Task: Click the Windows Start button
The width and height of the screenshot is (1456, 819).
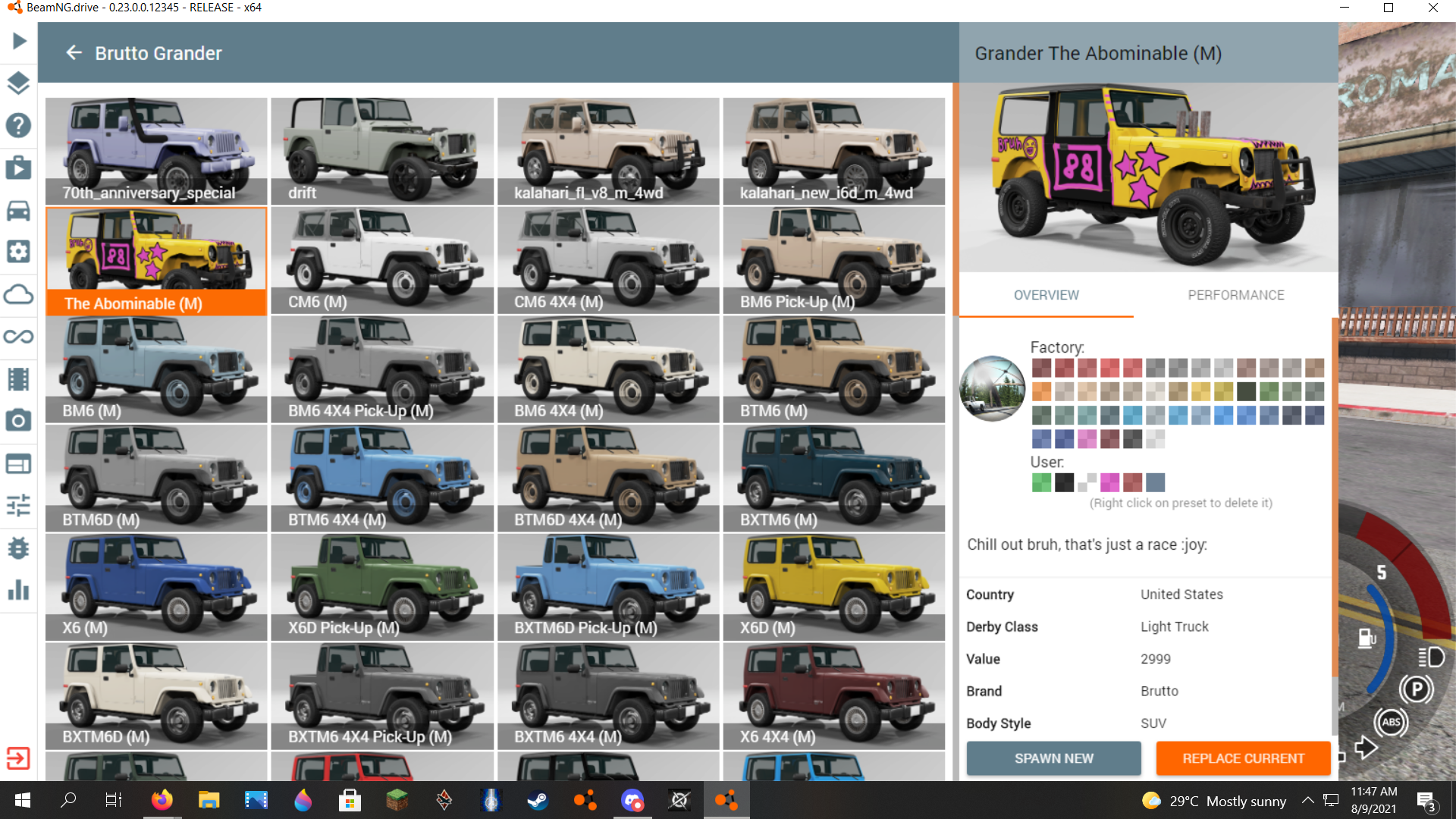Action: pyautogui.click(x=23, y=800)
